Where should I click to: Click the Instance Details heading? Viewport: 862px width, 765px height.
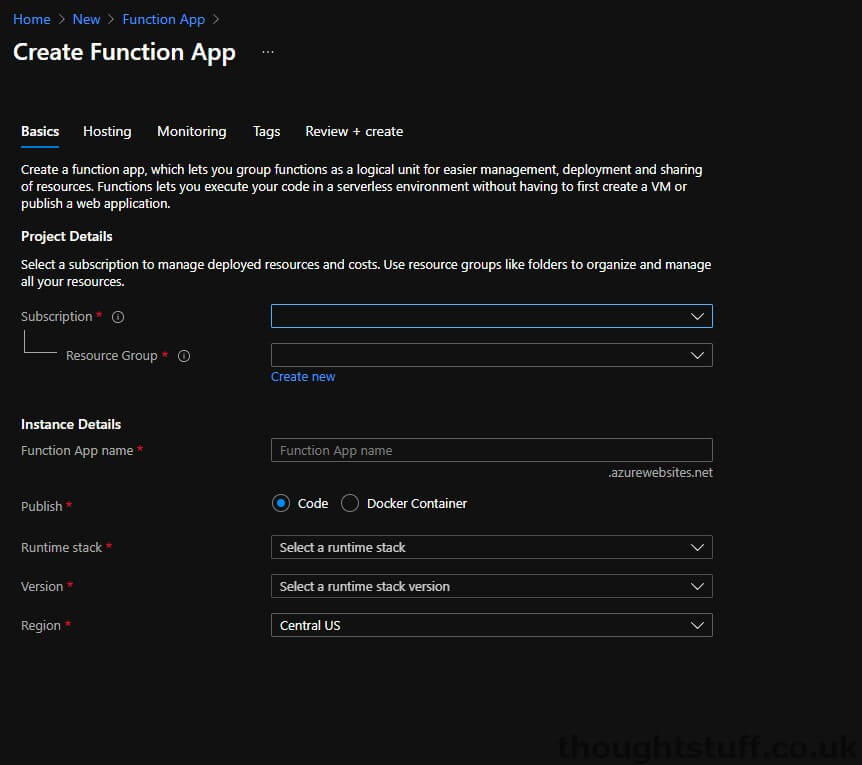click(71, 424)
